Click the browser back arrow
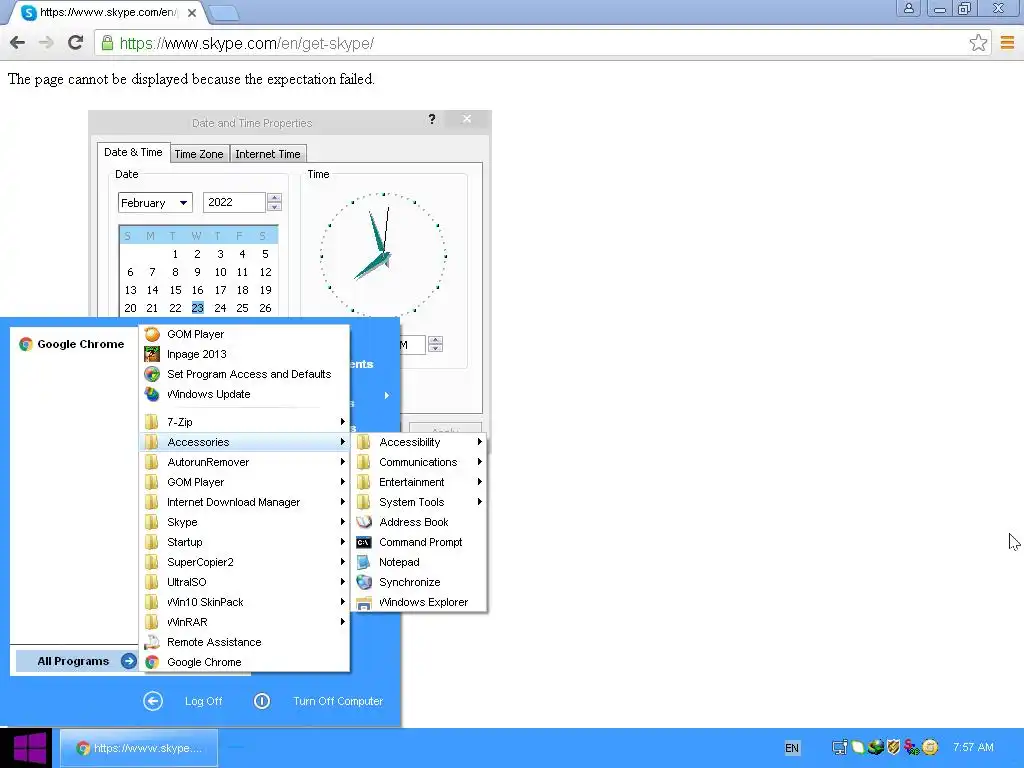 18,43
